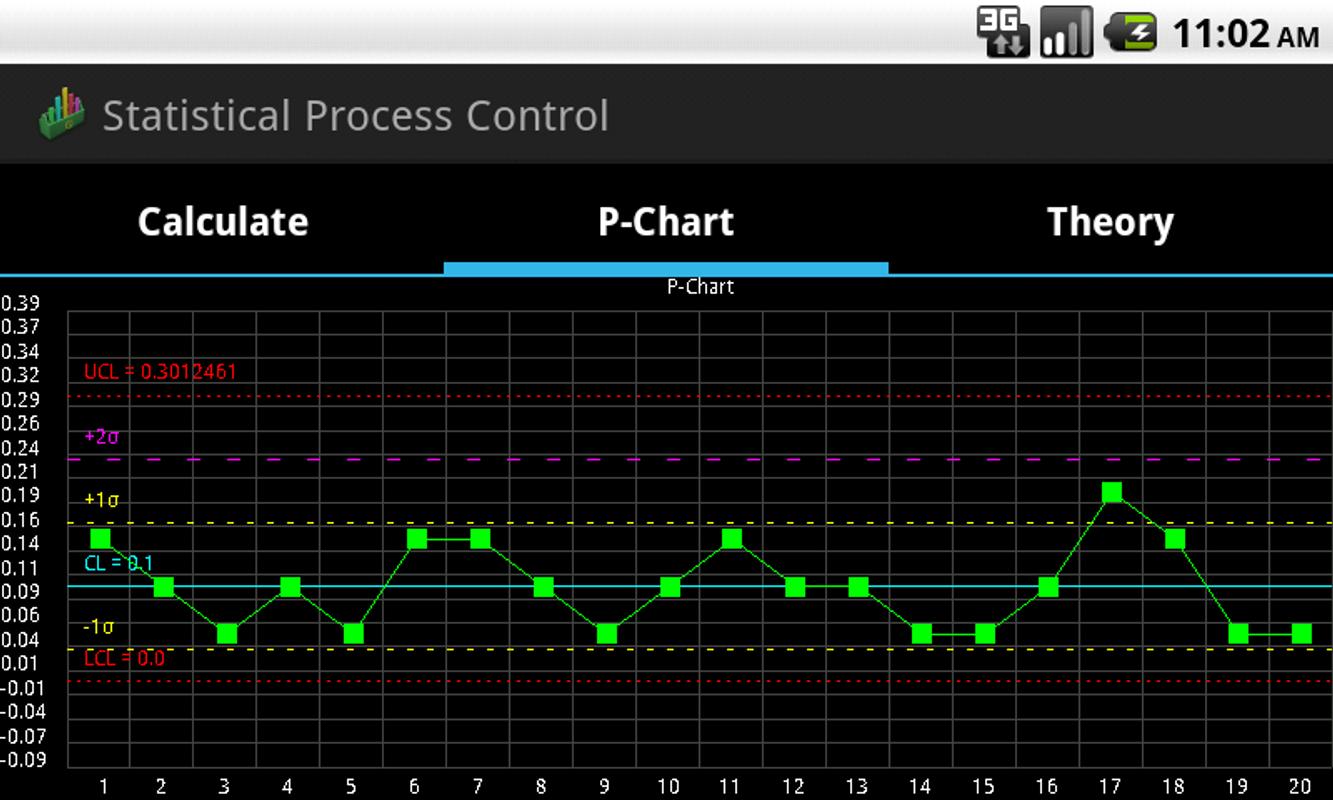The width and height of the screenshot is (1333, 800).
Task: Click the +1σ label
Action: pyautogui.click(x=101, y=500)
